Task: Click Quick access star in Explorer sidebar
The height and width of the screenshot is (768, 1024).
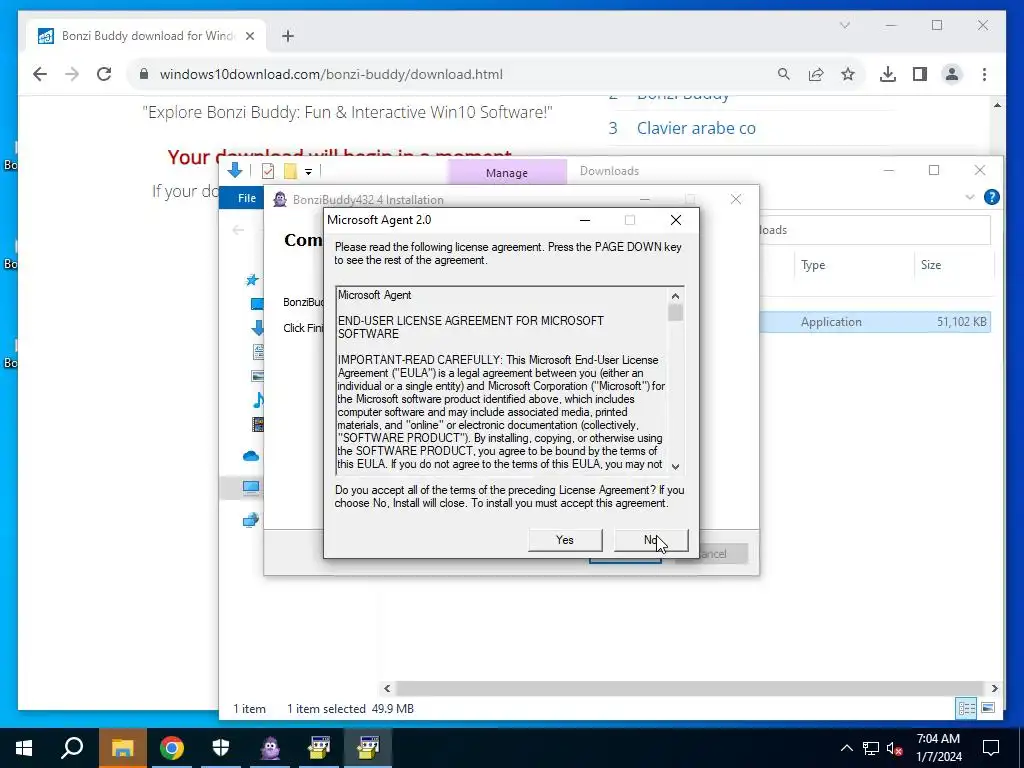Action: 252,280
